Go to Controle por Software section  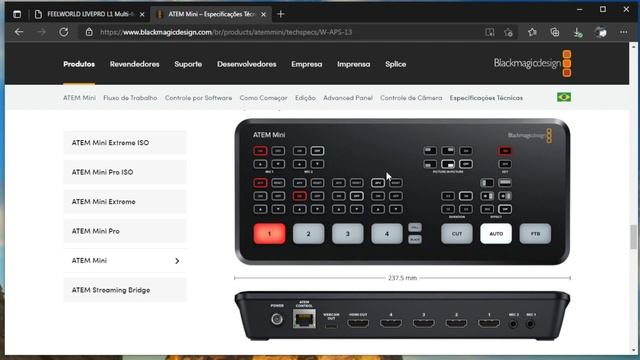(x=198, y=98)
